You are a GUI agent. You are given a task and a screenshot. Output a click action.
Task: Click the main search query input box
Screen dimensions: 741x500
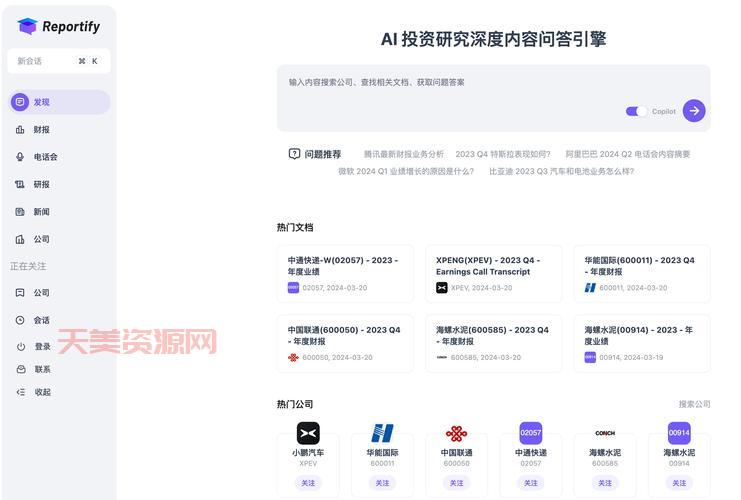[x=493, y=98]
